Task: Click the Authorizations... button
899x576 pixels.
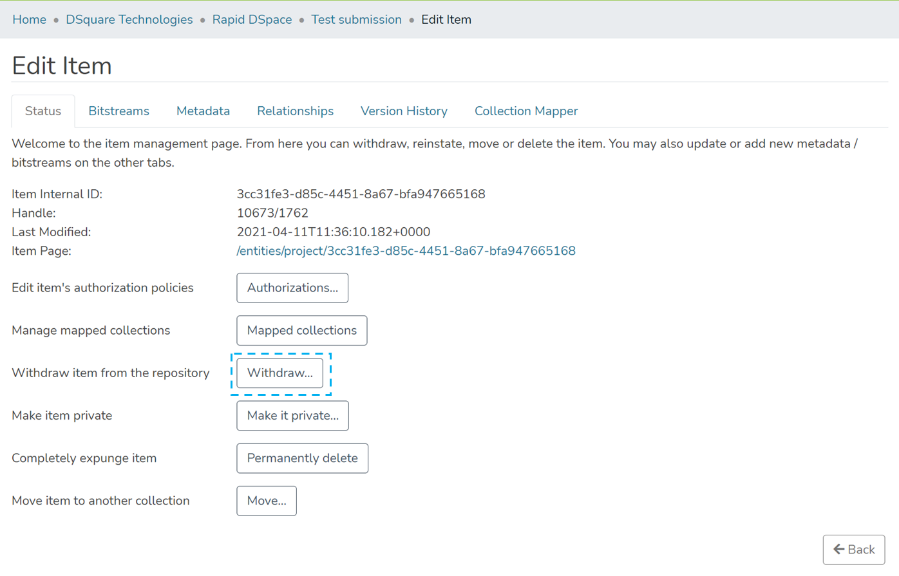Action: tap(292, 288)
